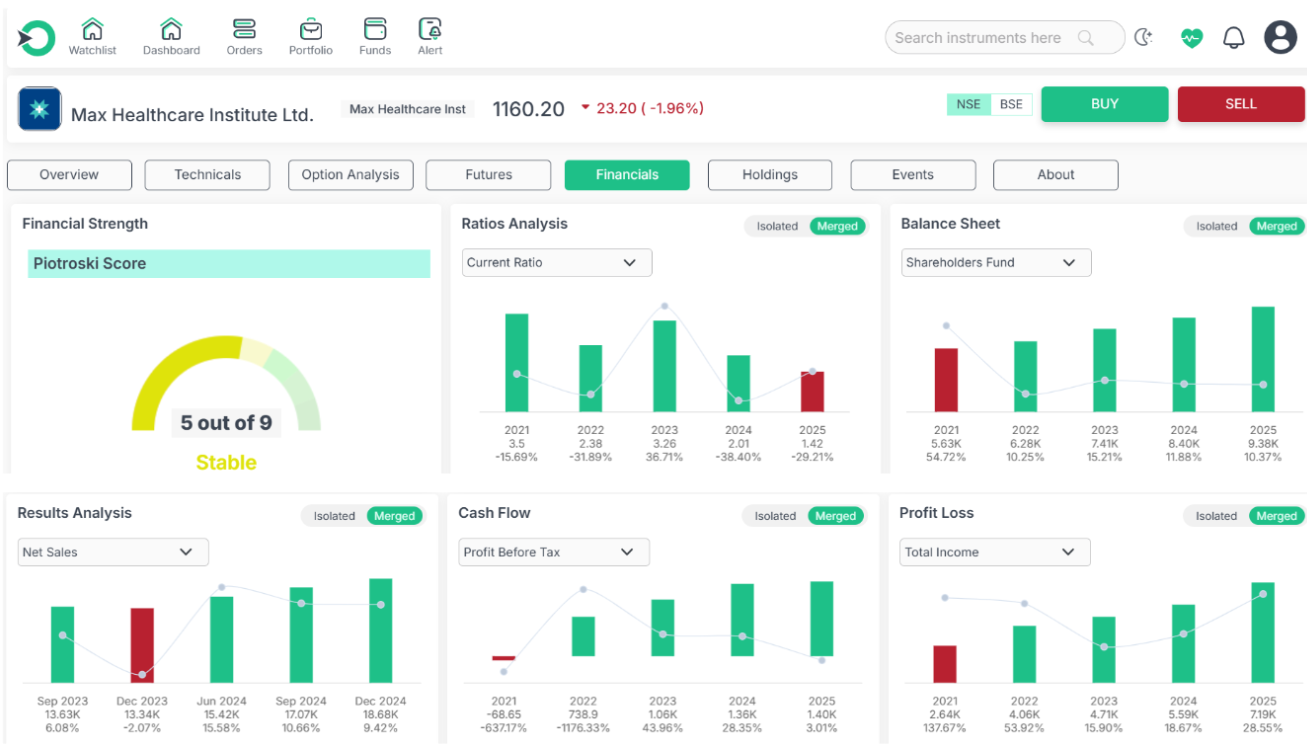Go to the Dashboard icon
Image resolution: width=1309 pixels, height=748 pixels.
[x=171, y=29]
